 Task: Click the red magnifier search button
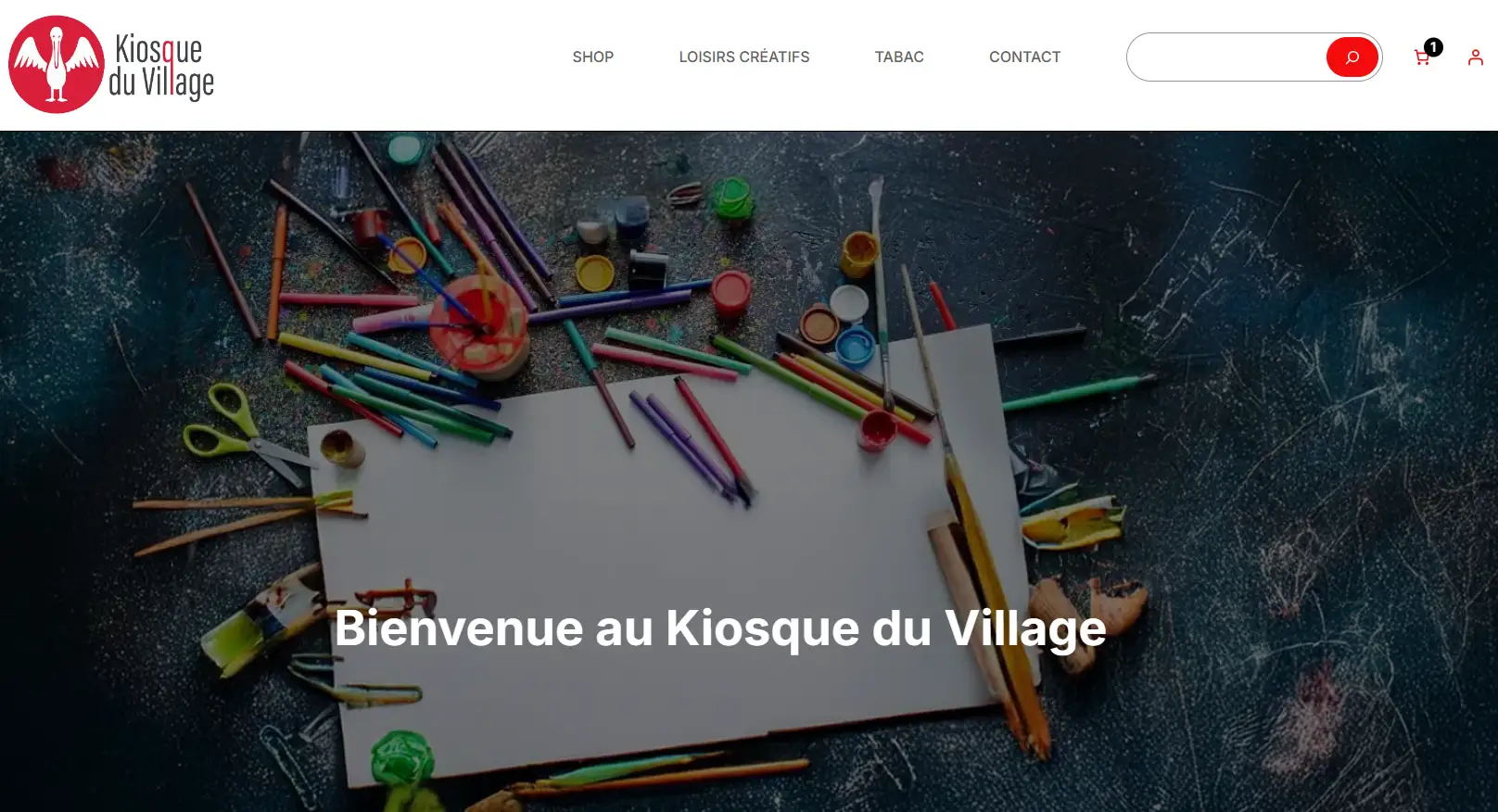coord(1352,57)
